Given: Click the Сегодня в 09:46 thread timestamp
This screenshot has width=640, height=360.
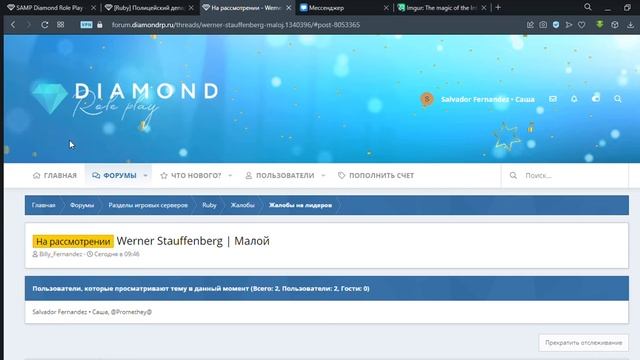Looking at the screenshot, I should (x=117, y=254).
